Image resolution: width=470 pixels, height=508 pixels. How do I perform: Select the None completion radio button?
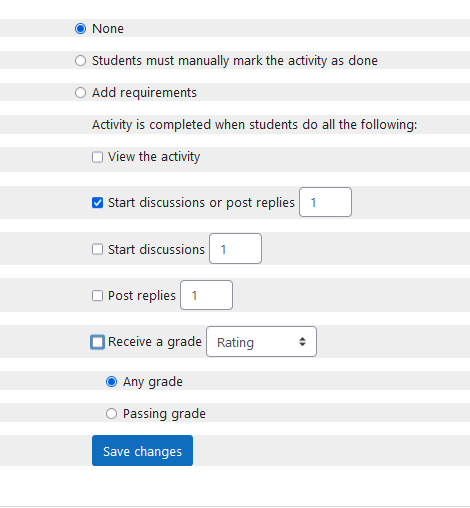tap(80, 29)
